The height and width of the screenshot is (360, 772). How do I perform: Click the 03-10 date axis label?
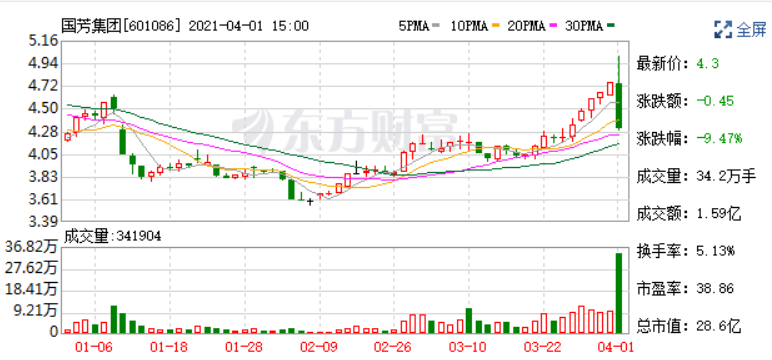469,347
